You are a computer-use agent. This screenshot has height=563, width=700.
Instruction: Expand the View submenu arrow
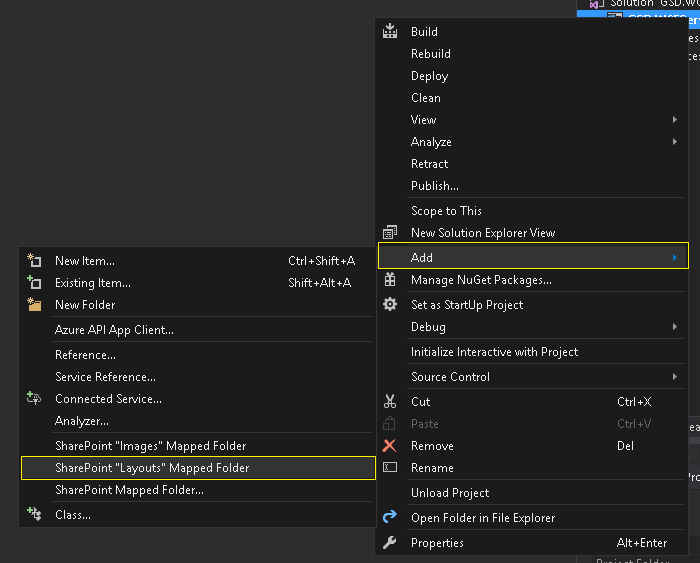tap(675, 120)
